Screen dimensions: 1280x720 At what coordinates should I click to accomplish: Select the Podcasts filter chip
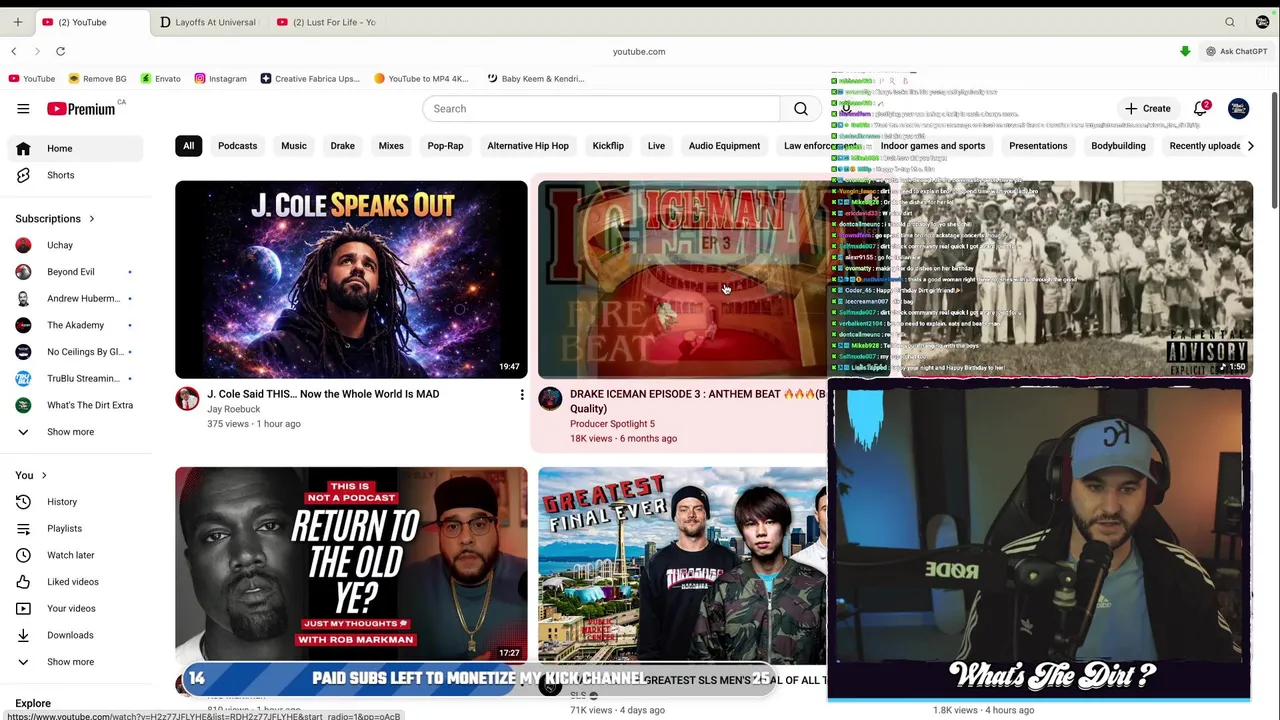click(x=237, y=146)
